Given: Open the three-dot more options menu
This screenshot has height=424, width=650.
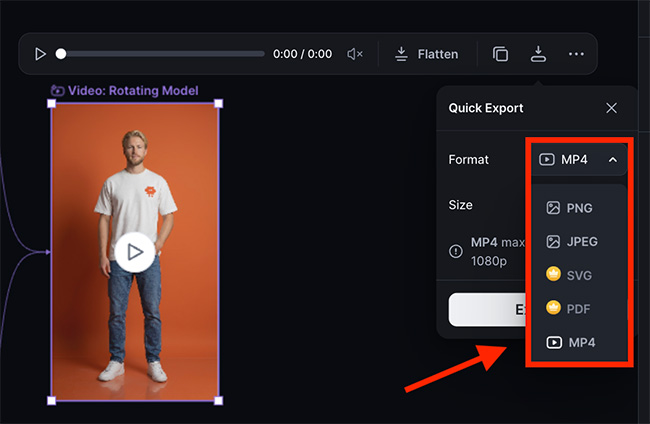Looking at the screenshot, I should [576, 54].
